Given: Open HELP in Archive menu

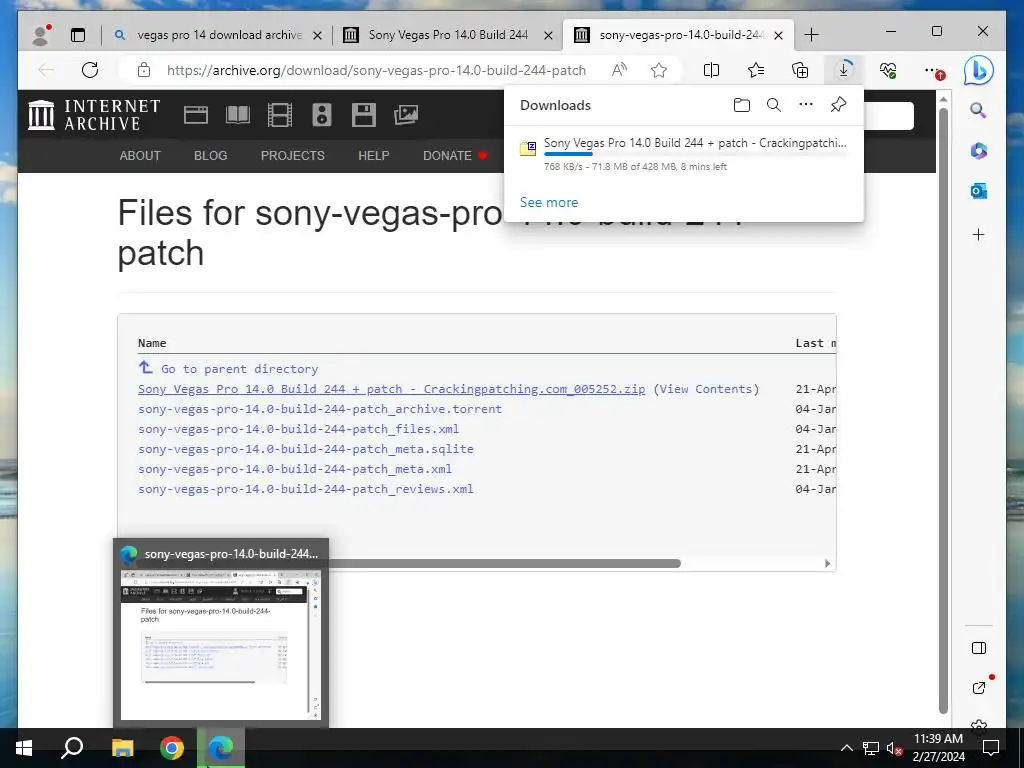Looking at the screenshot, I should pos(374,156).
